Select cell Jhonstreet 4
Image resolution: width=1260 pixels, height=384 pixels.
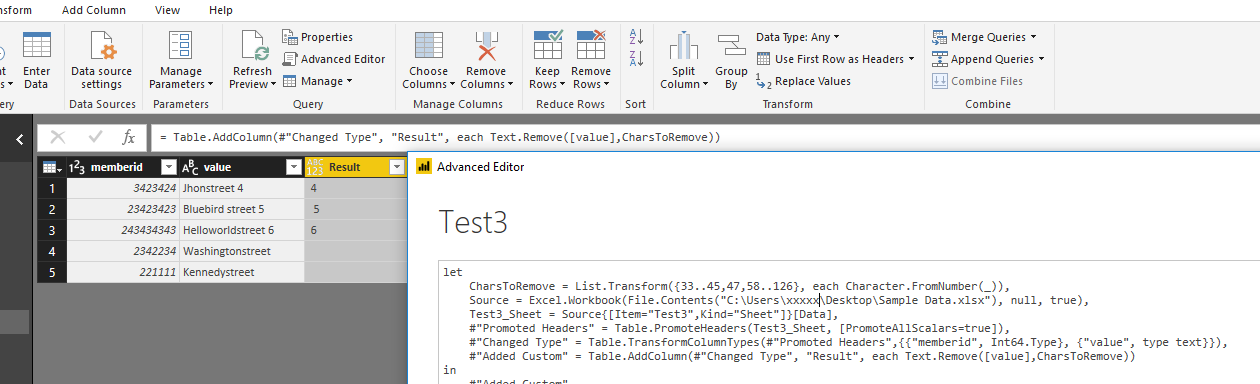point(241,188)
